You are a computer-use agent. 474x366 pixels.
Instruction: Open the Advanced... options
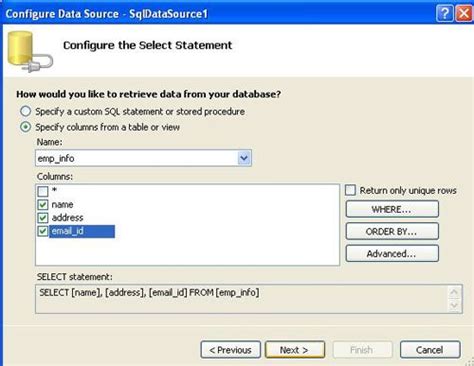coord(392,254)
